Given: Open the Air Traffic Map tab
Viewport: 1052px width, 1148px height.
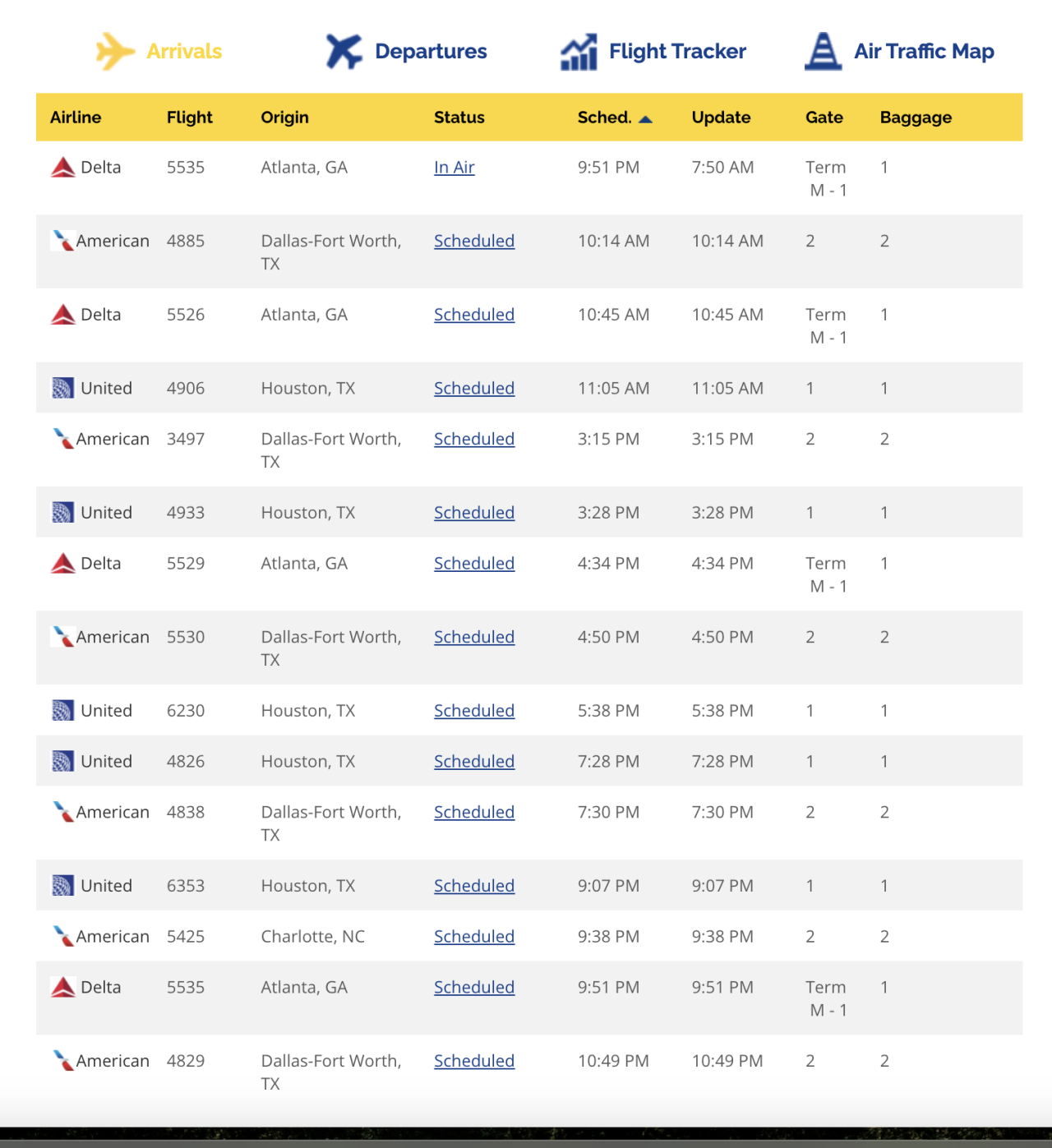Looking at the screenshot, I should pyautogui.click(x=924, y=50).
